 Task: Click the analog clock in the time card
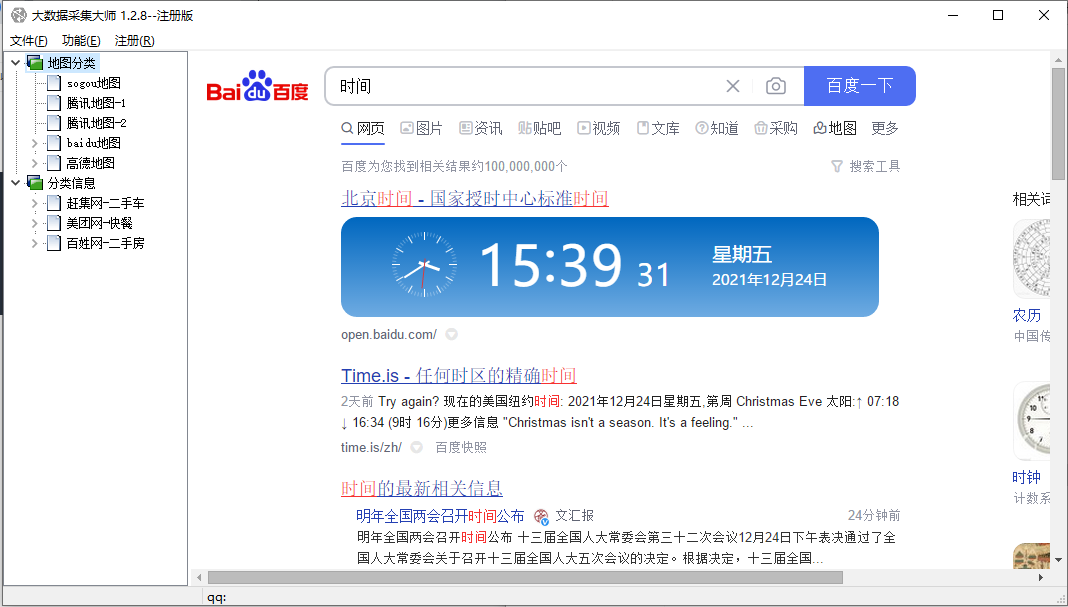click(424, 265)
